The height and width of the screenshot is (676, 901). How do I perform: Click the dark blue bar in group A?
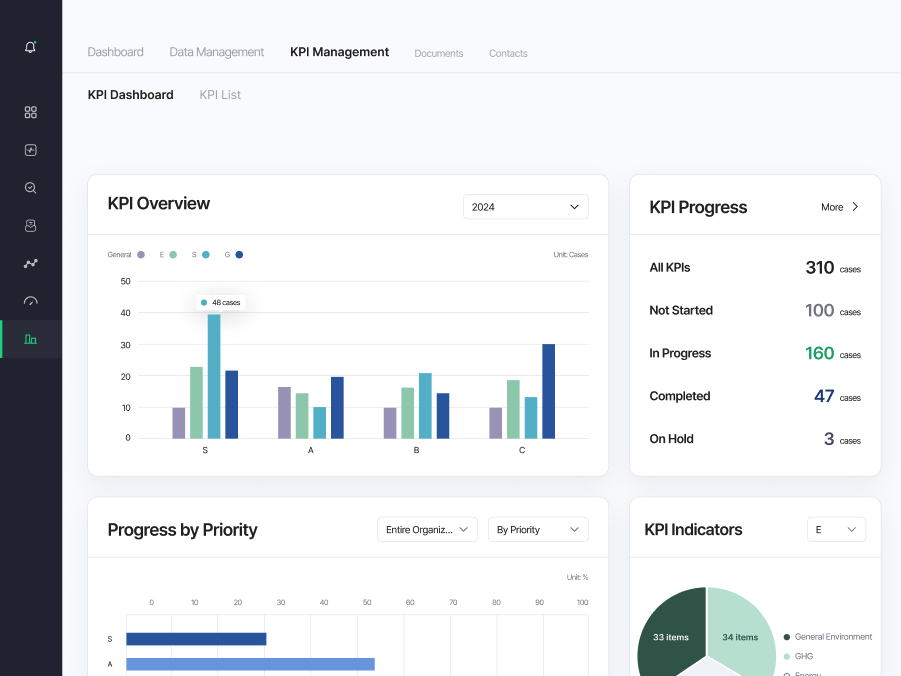click(x=337, y=408)
